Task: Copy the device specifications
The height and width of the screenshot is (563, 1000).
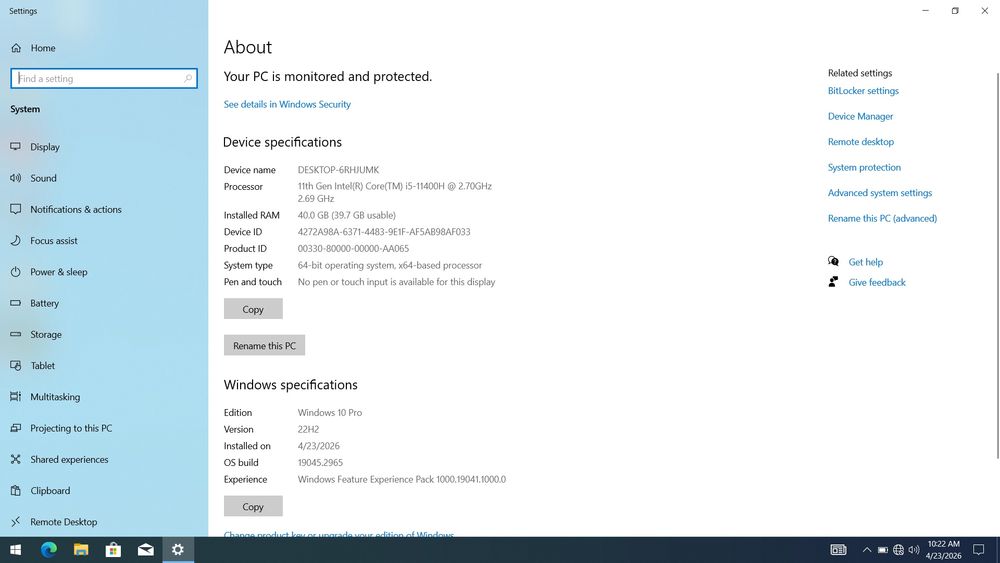Action: point(253,309)
